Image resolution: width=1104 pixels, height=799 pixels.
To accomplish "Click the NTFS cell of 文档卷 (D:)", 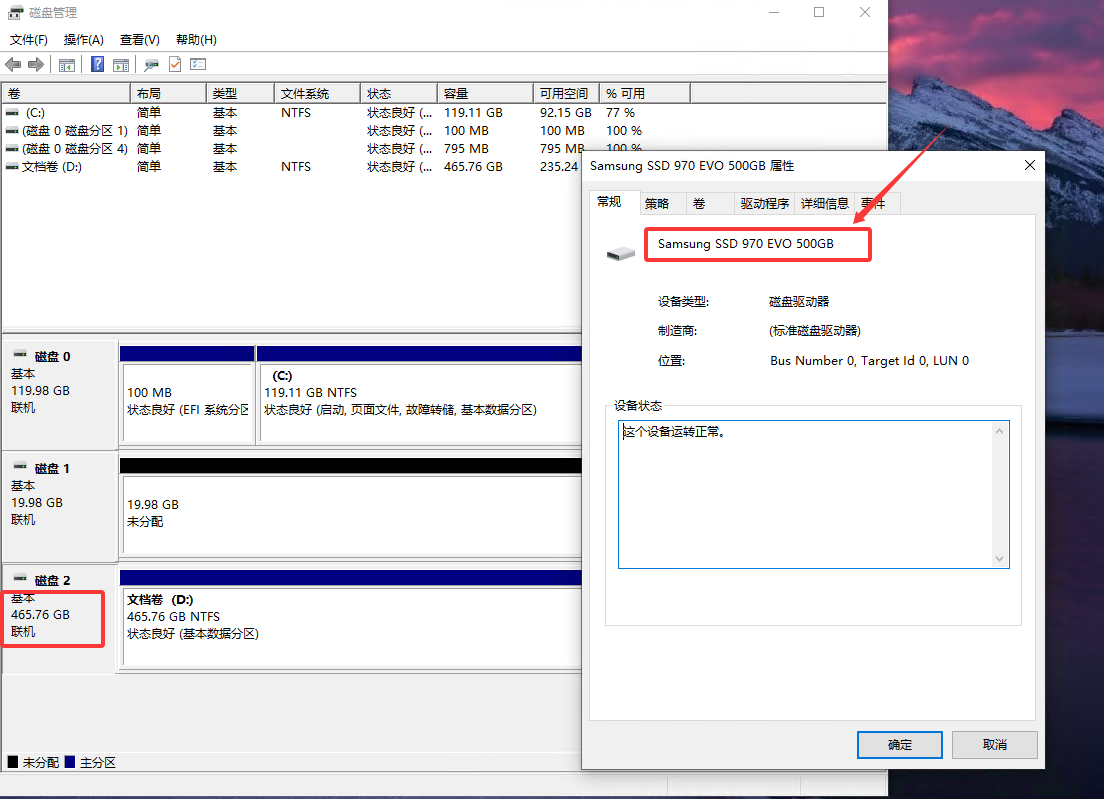I will (x=296, y=167).
